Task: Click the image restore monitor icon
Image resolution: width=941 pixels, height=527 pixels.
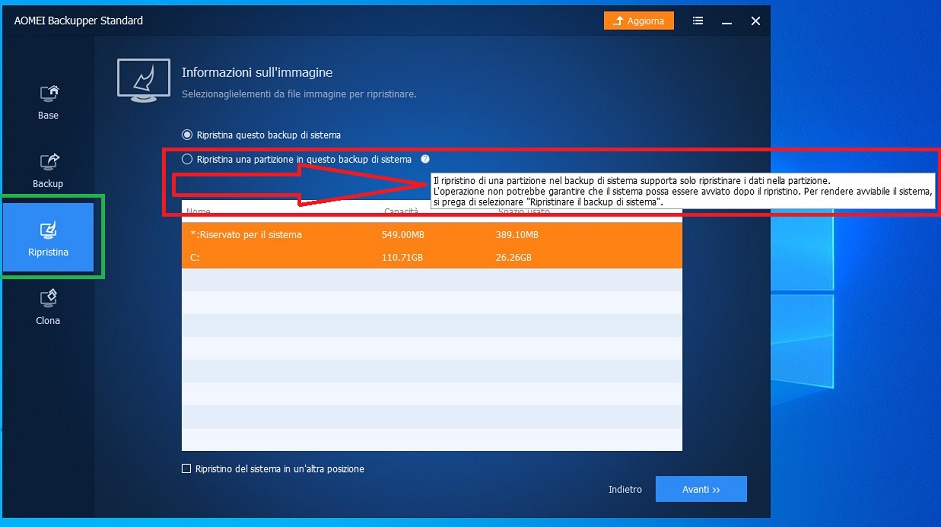Action: (143, 80)
